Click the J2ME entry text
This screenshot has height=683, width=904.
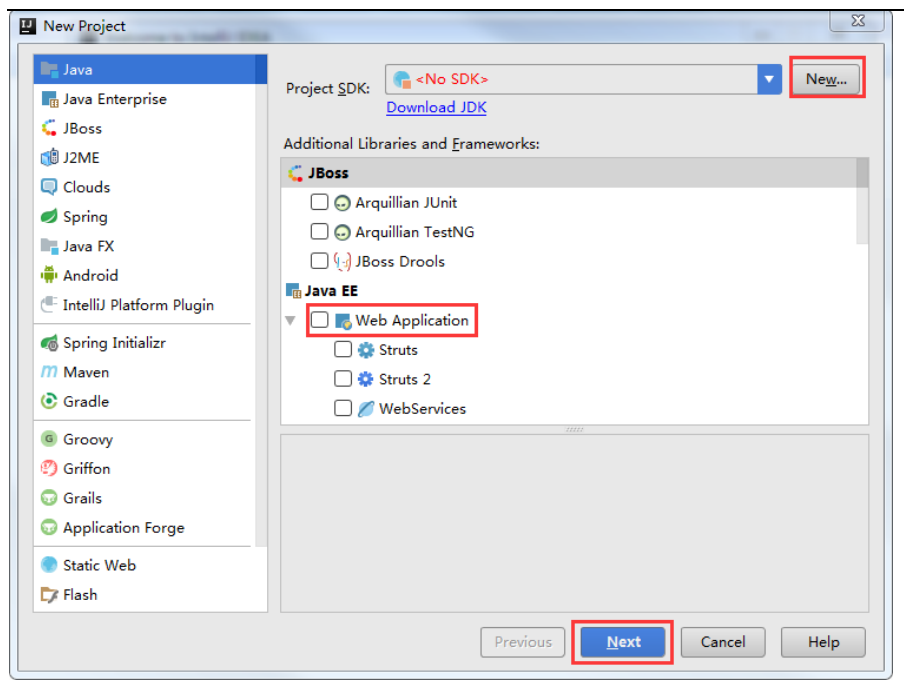point(81,158)
